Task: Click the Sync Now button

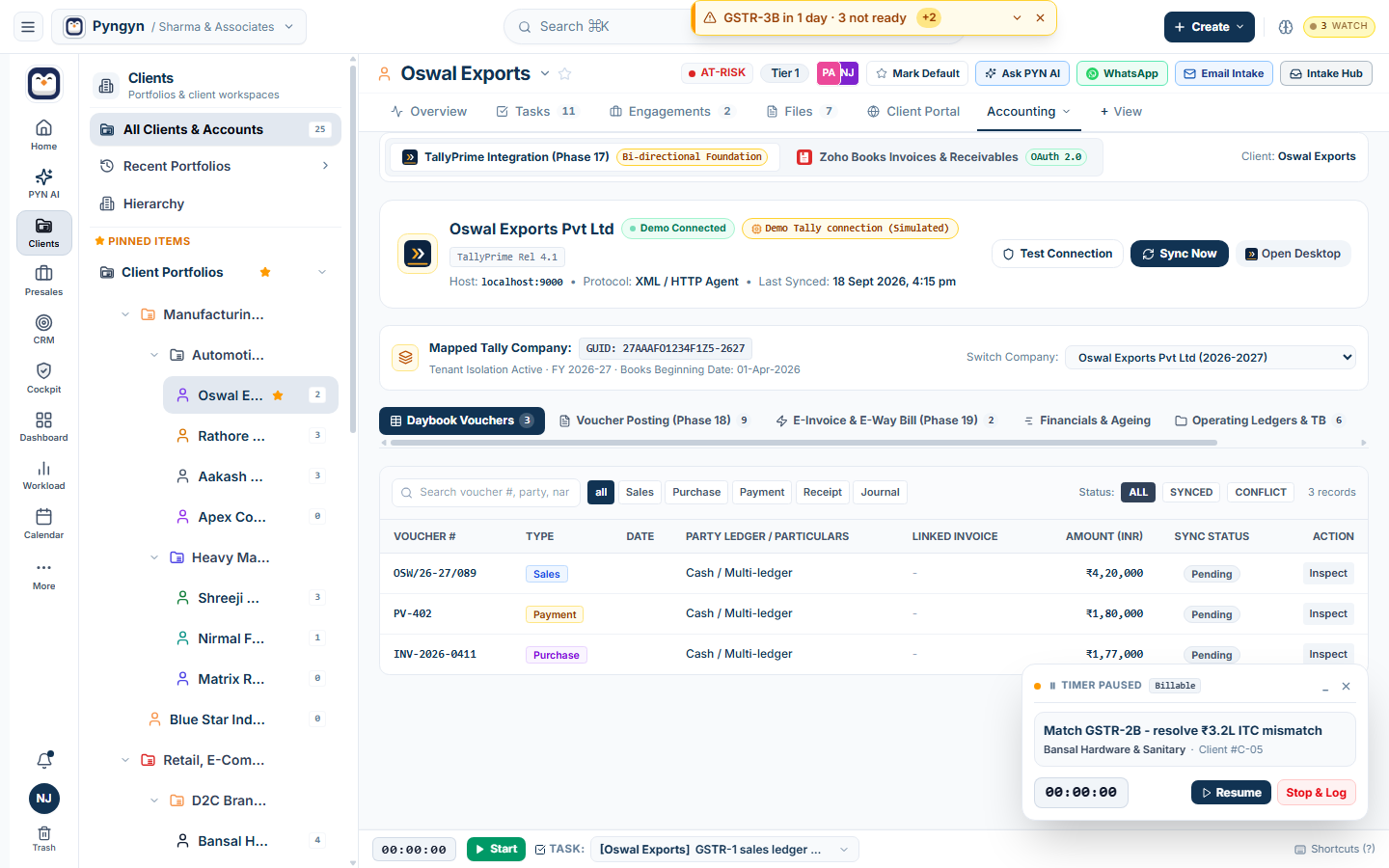Action: tap(1180, 254)
